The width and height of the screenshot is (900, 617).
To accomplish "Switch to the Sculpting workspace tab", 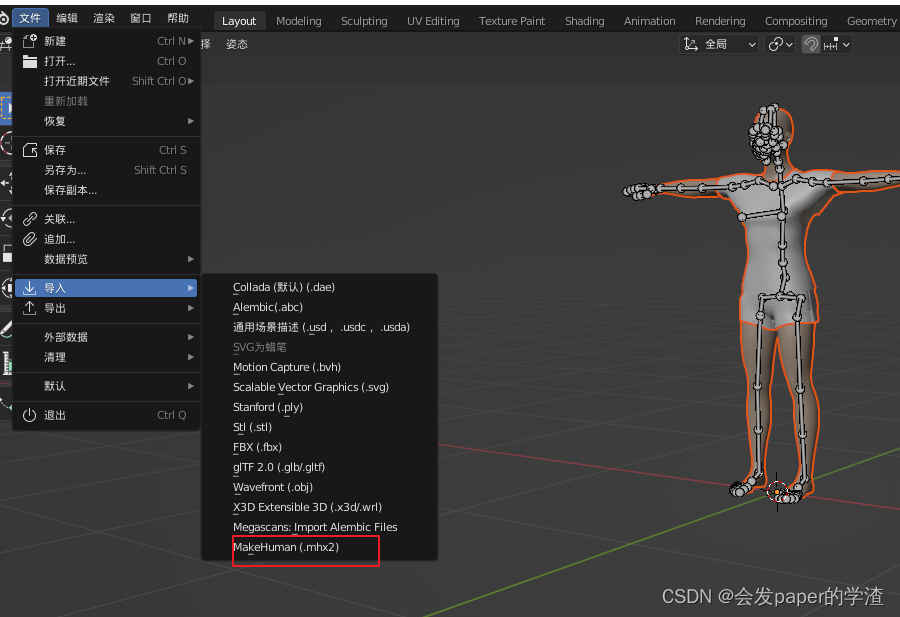I will point(364,21).
